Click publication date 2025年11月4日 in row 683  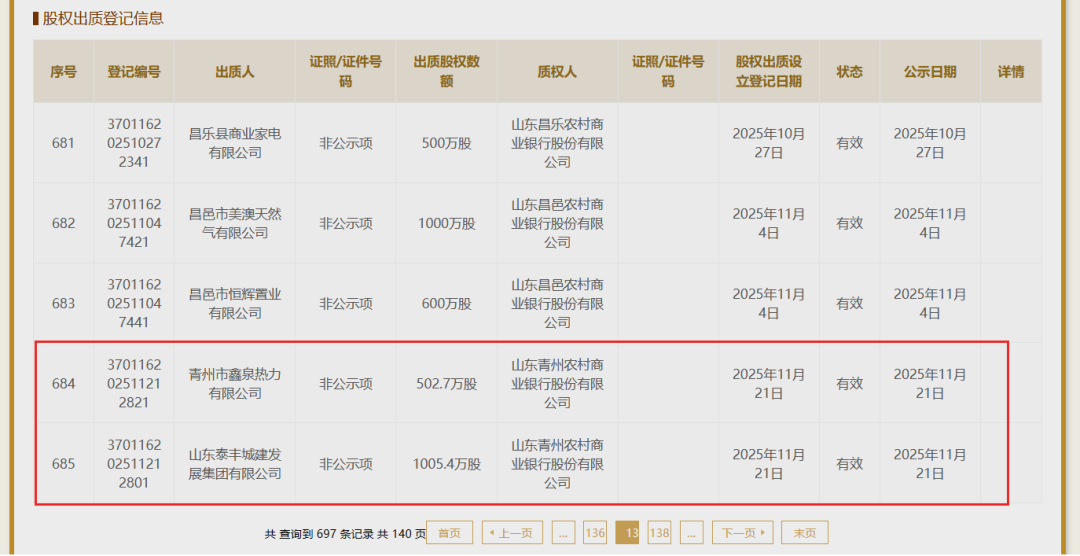pyautogui.click(x=930, y=303)
